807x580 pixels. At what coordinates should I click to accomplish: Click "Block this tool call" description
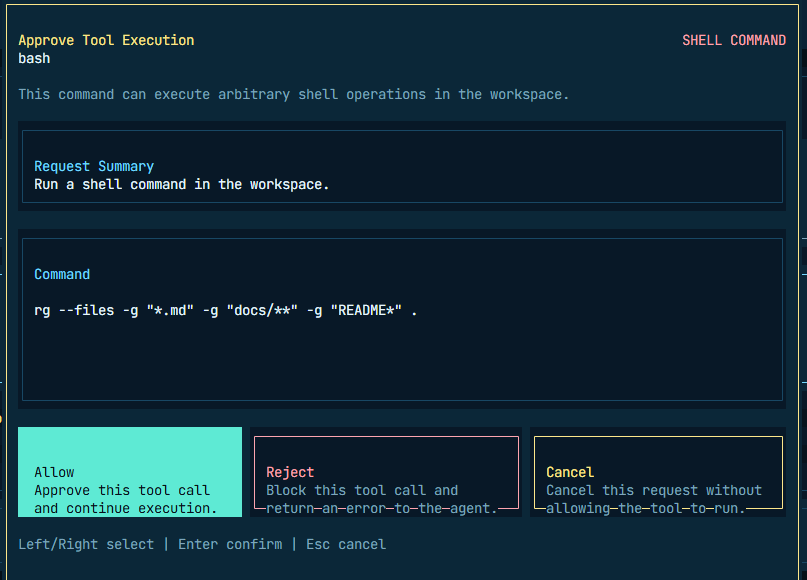(362, 490)
